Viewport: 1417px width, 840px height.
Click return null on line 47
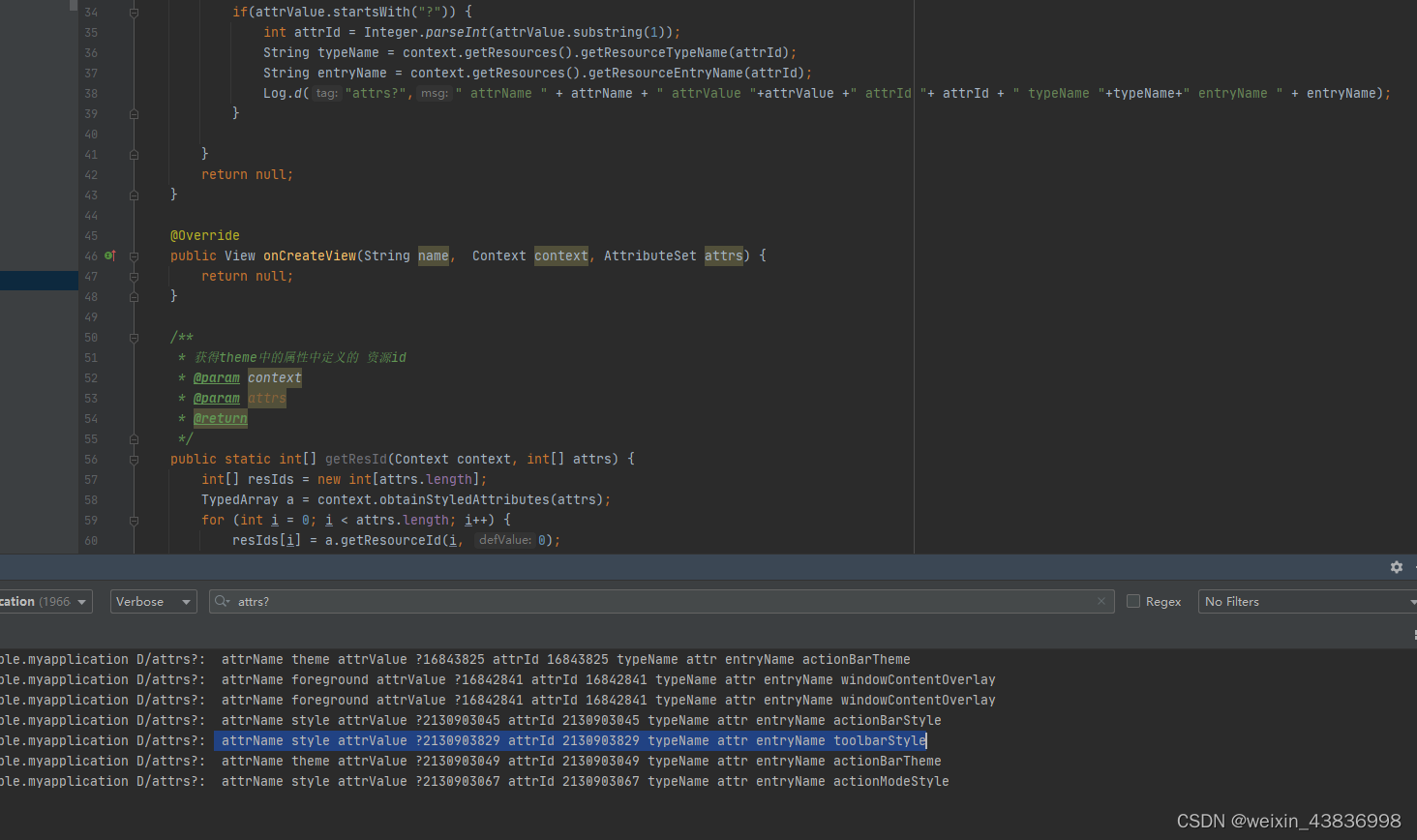246,276
